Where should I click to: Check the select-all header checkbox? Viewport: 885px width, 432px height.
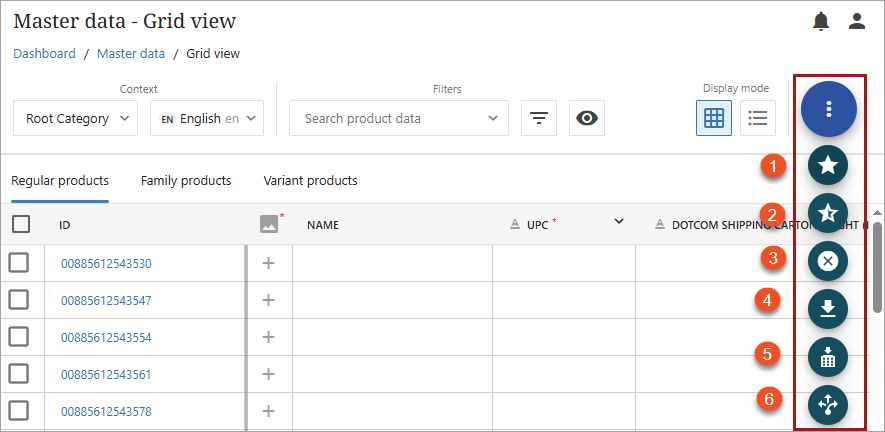point(21,225)
